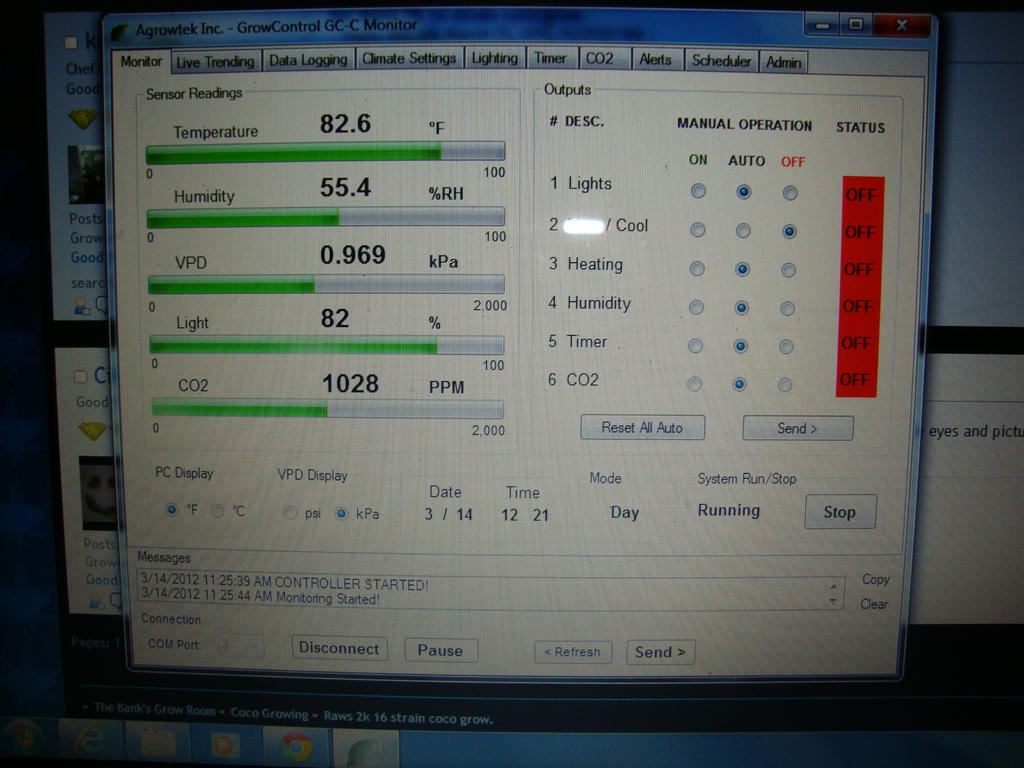The image size is (1024, 768).
Task: Set Lights output to AUTO
Action: (x=743, y=191)
